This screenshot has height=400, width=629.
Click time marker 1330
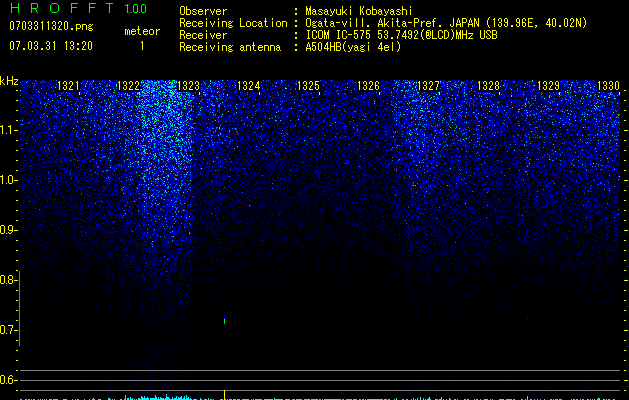(609, 85)
